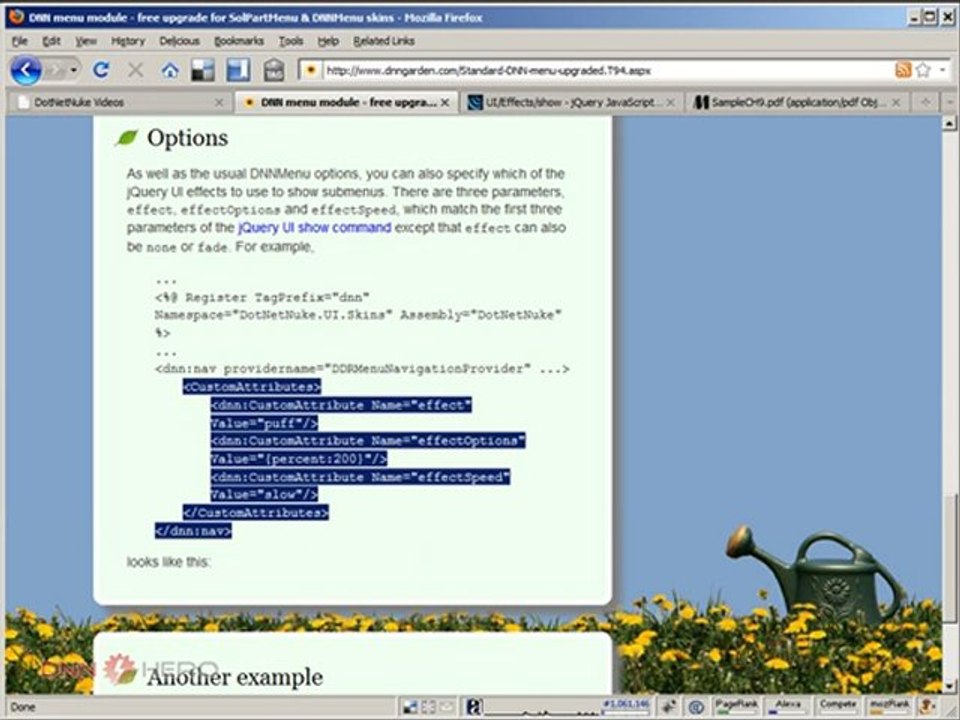Close the DNN menu module tab
This screenshot has height=720, width=960.
(x=445, y=102)
